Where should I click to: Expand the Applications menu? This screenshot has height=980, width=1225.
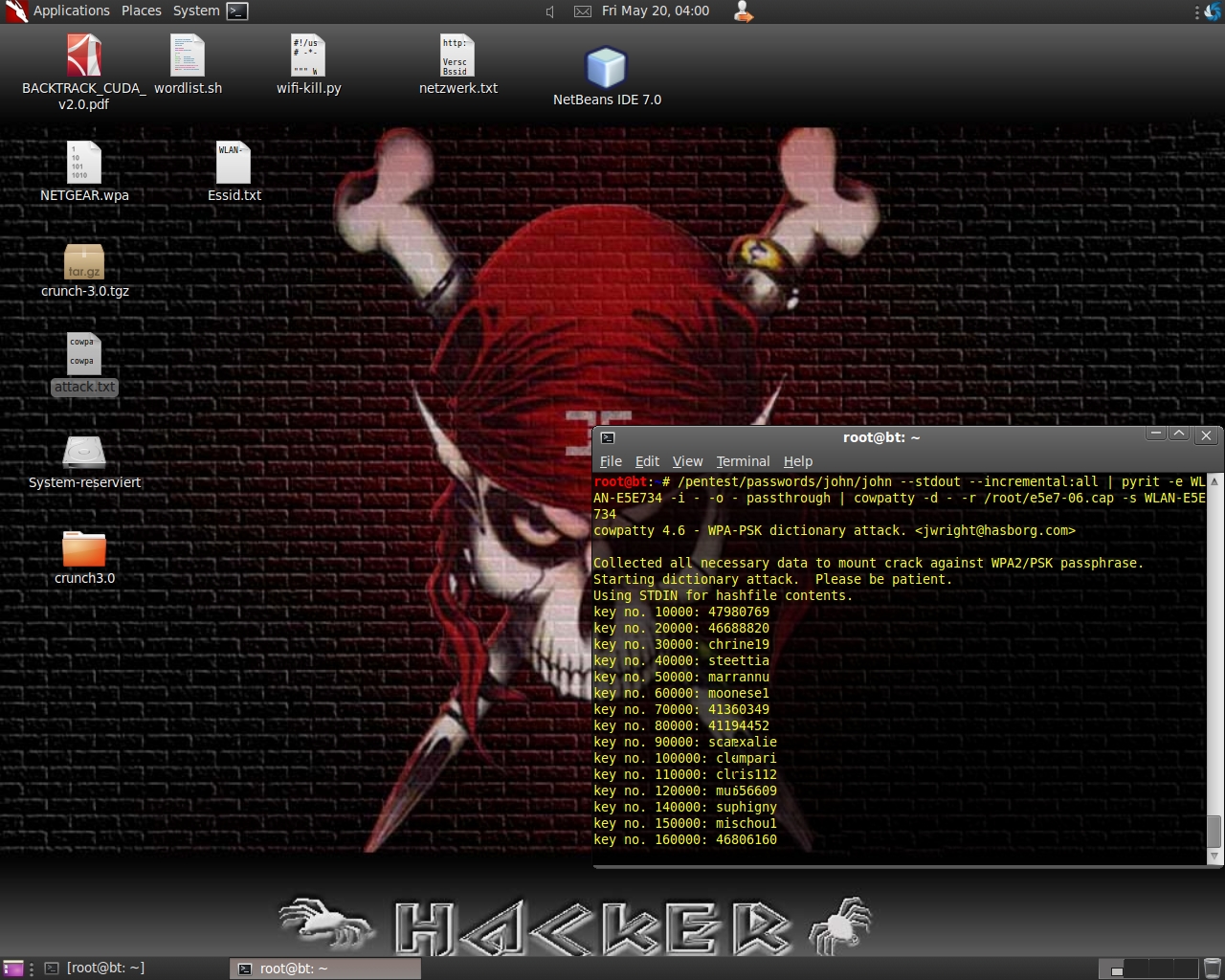71,11
